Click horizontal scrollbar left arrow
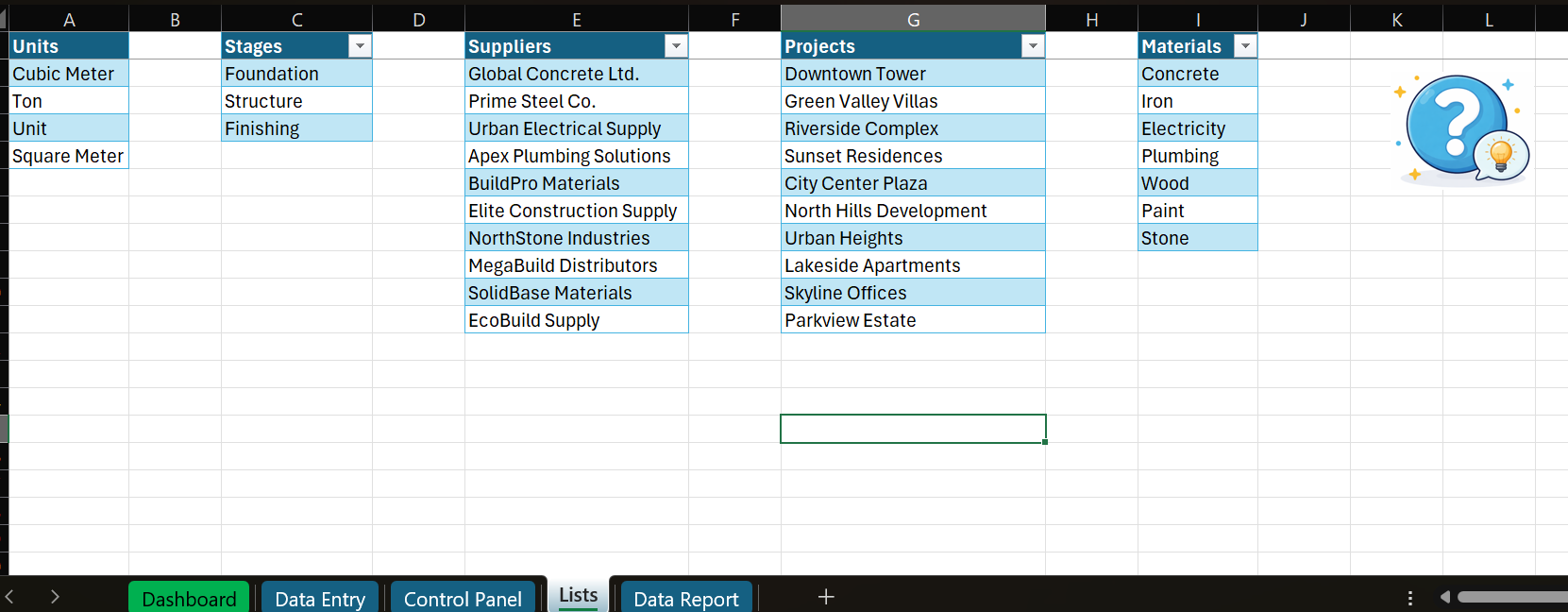The width and height of the screenshot is (1568, 612). point(1444,597)
